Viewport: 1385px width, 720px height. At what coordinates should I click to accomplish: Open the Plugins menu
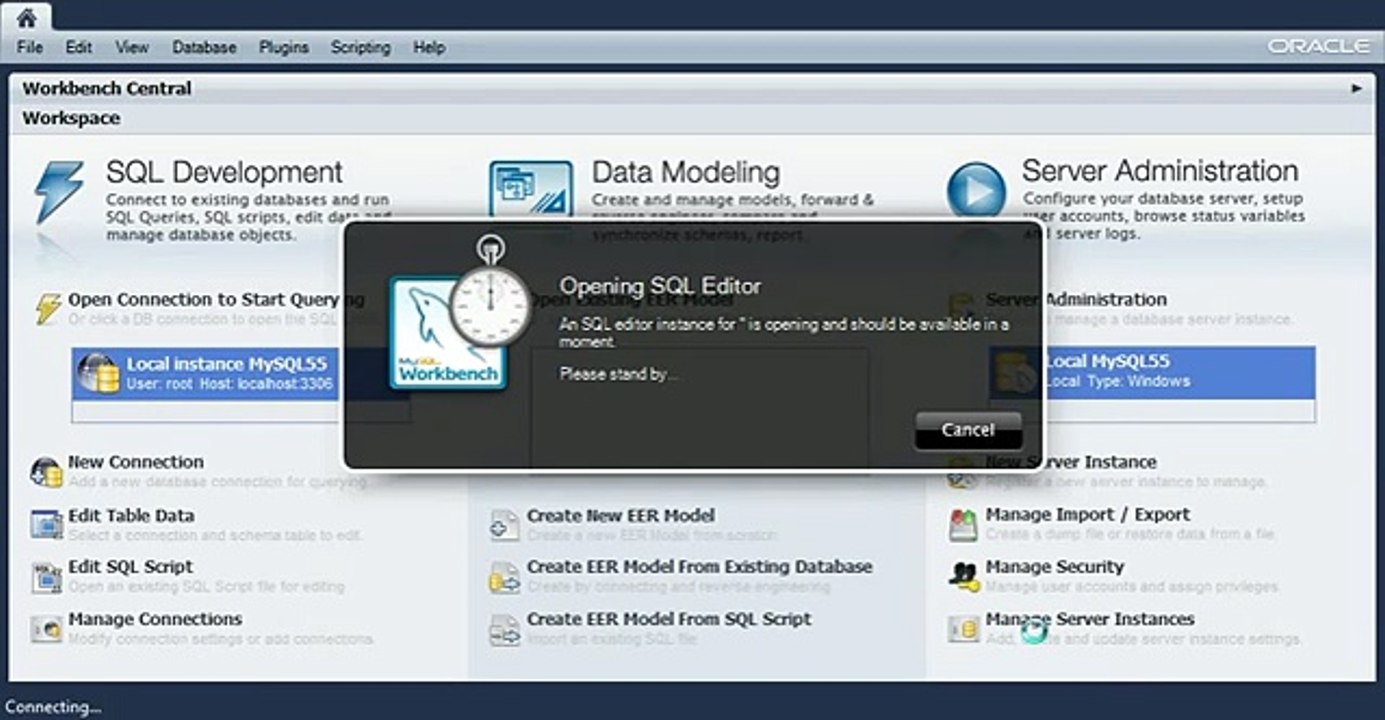[284, 47]
